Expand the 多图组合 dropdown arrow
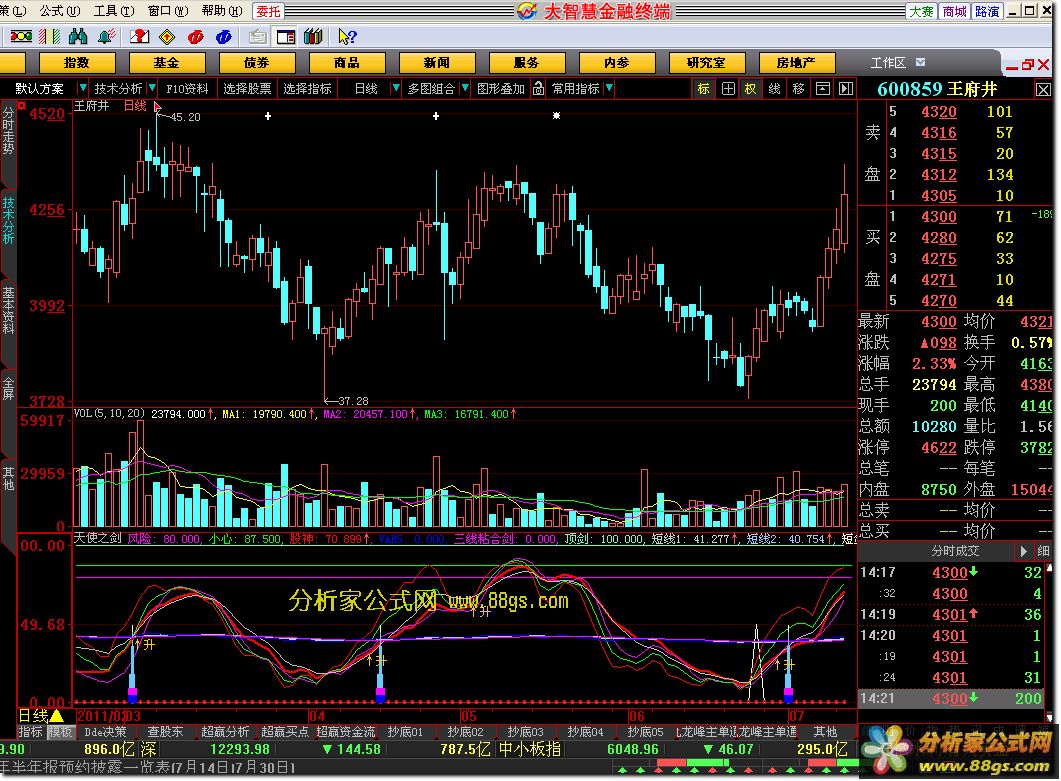This screenshot has width=1061, height=781. (x=465, y=88)
